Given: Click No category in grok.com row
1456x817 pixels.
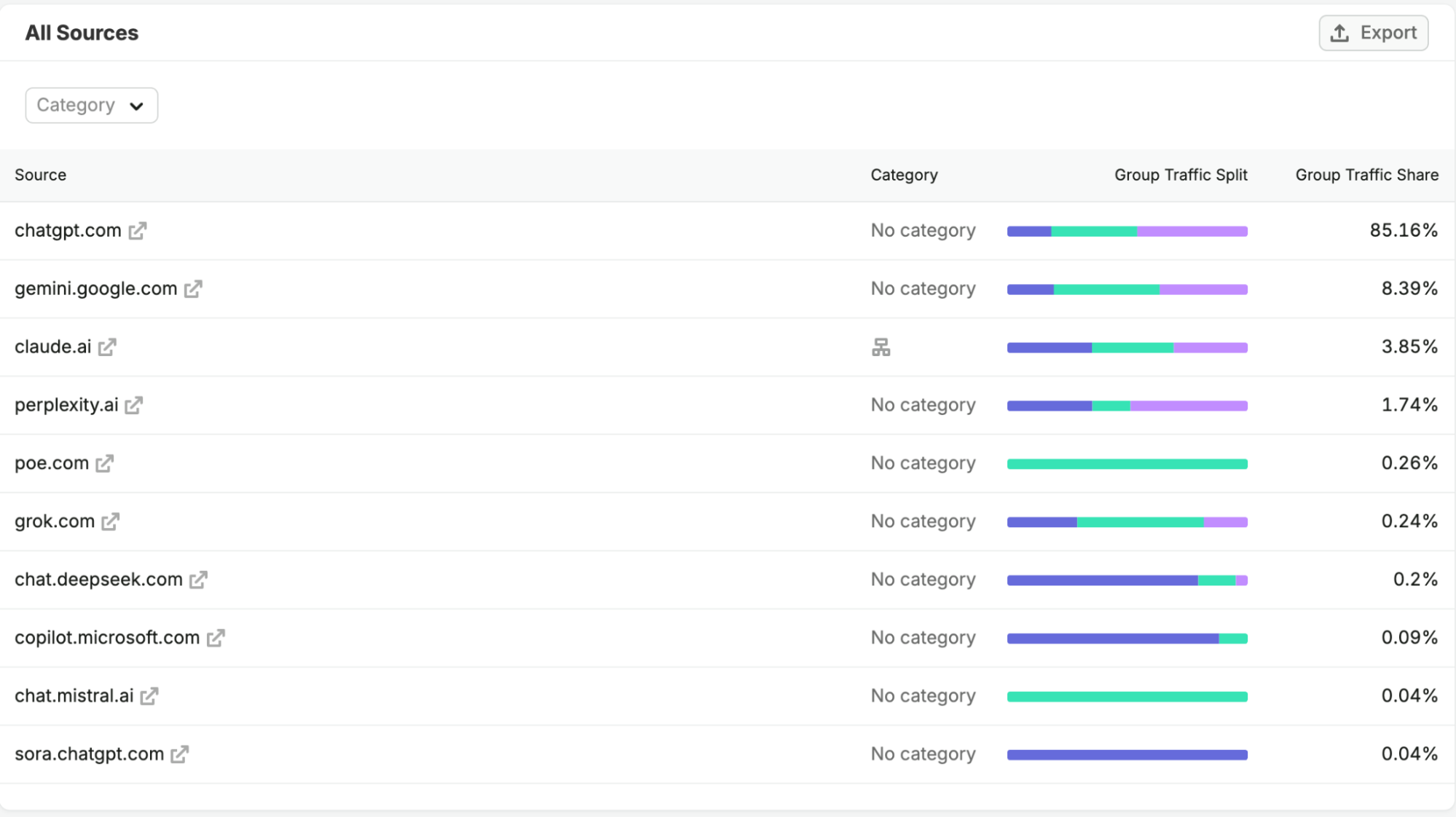Looking at the screenshot, I should [x=923, y=522].
